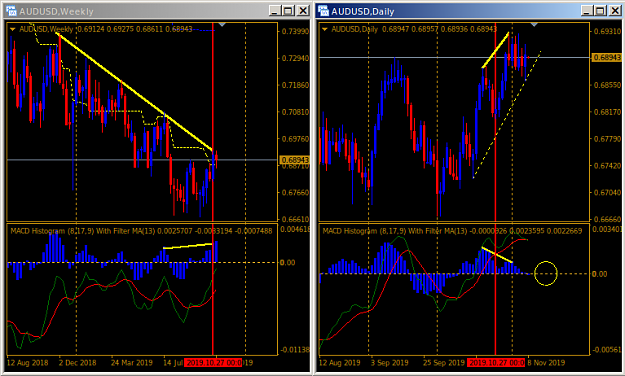Click the AUDUSD.Daily window chart icon
Viewport: 625px width, 376px height.
click(323, 11)
